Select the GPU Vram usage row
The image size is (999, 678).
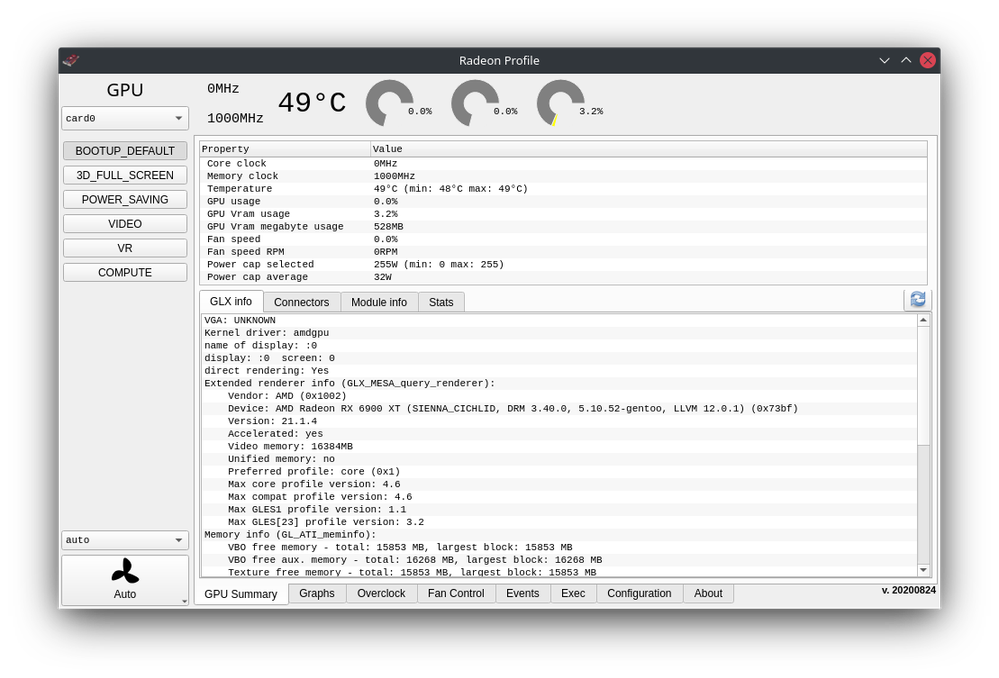click(563, 214)
